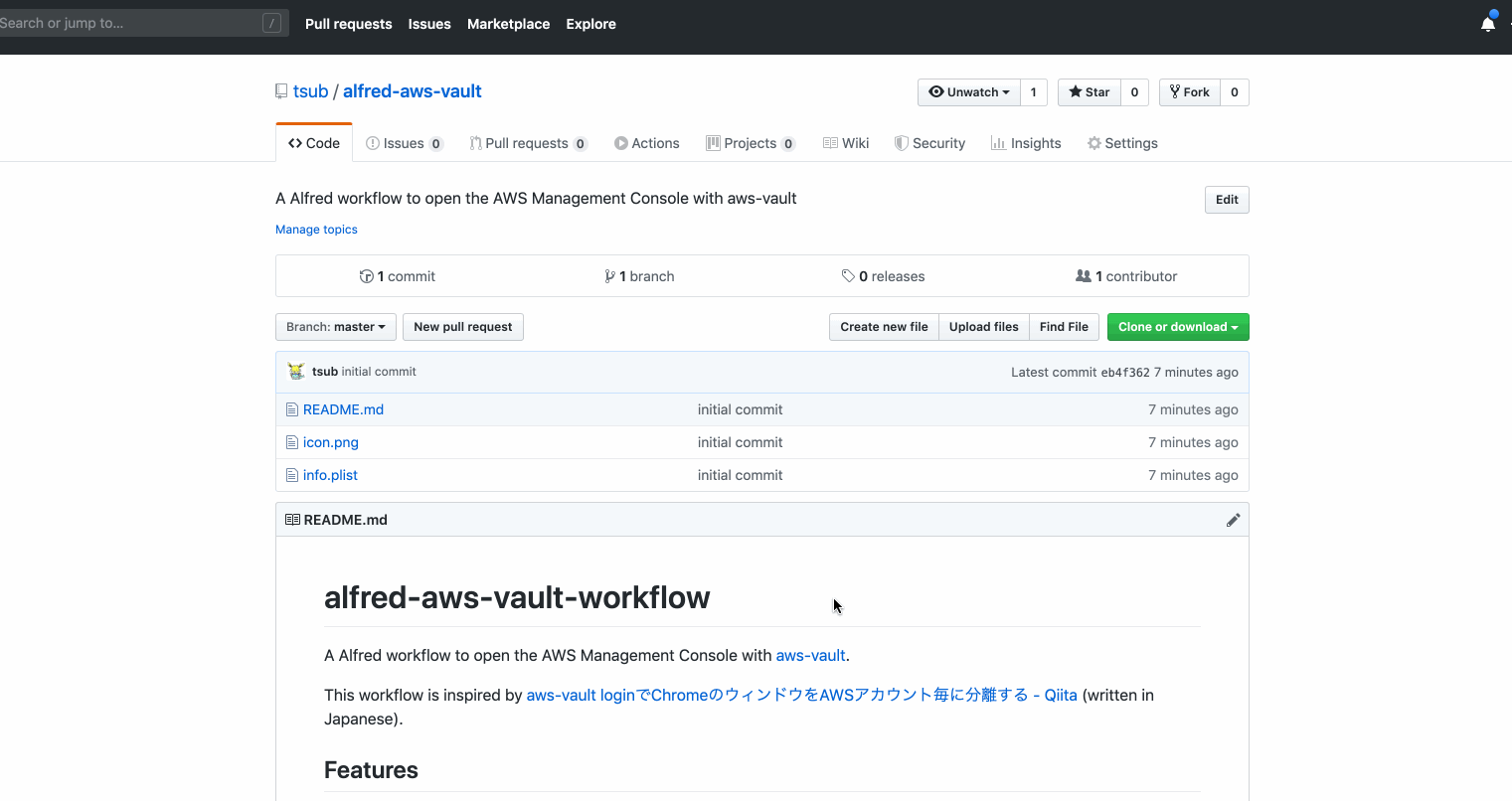Expand the Clone or download menu
1512x801 pixels.
1178,327
